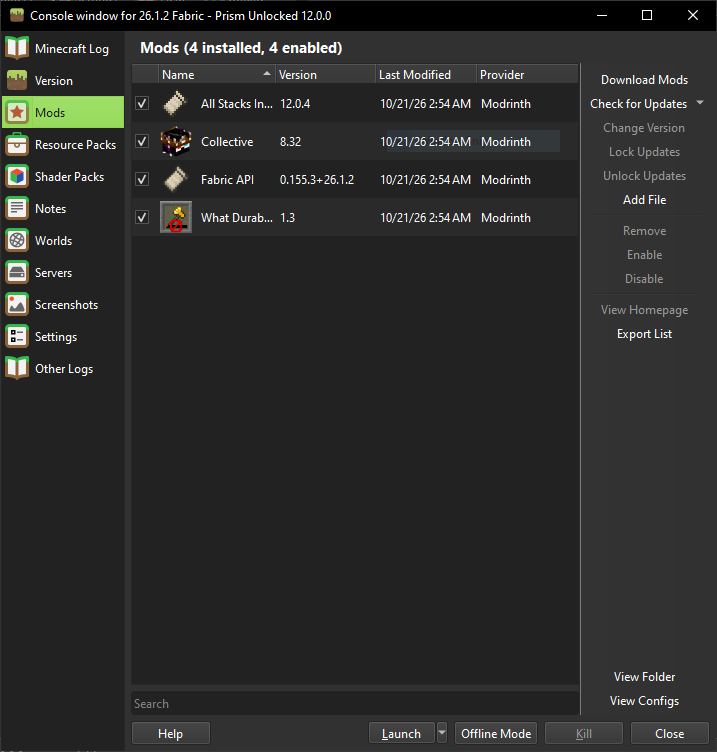Focus the mod Search field
Image resolution: width=717 pixels, height=752 pixels.
355,704
